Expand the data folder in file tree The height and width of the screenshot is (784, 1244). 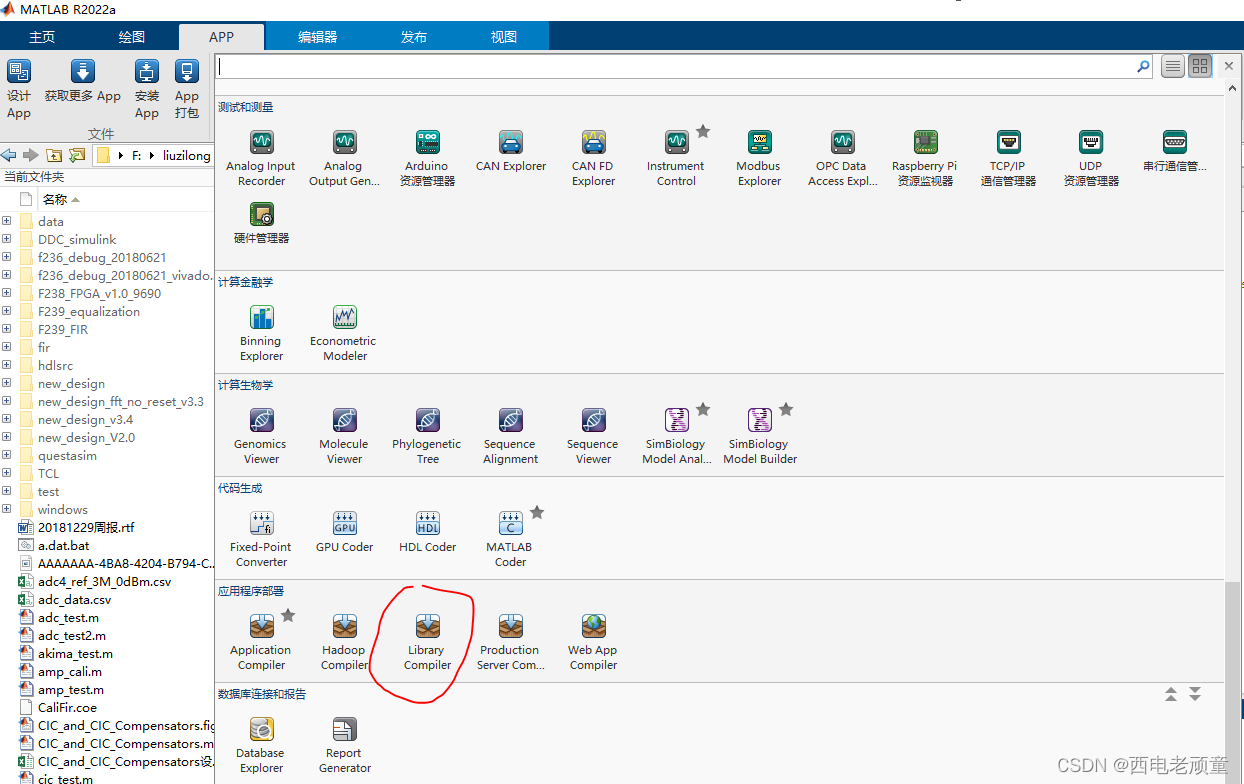click(x=7, y=221)
